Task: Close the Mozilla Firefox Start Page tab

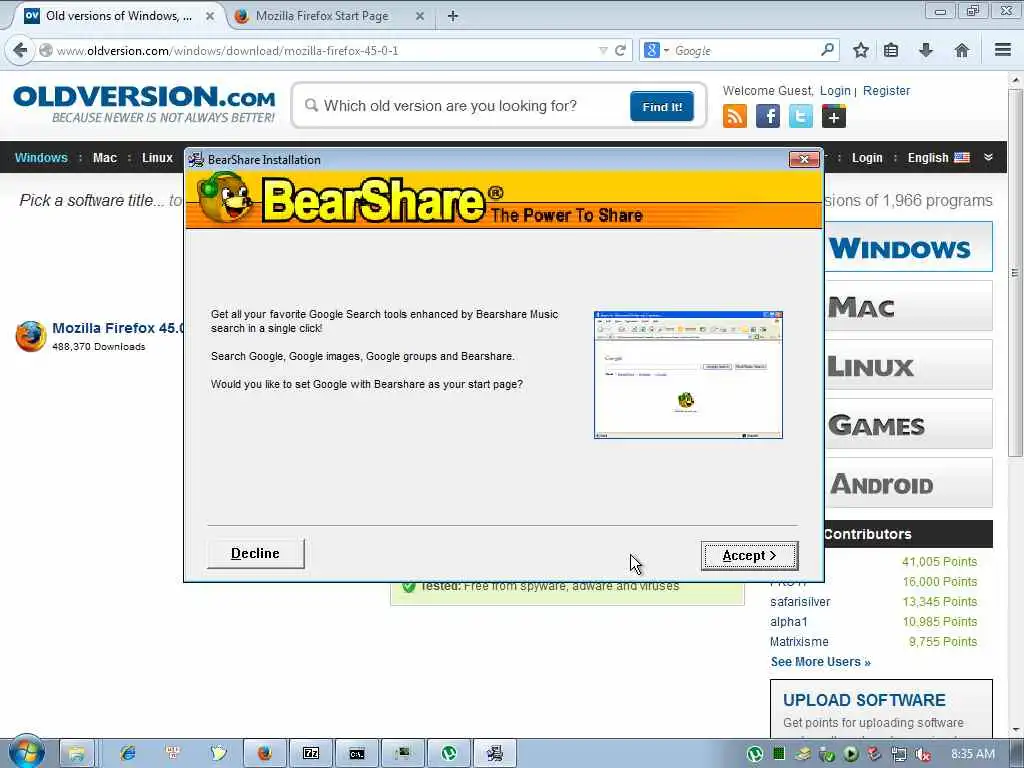Action: (420, 16)
